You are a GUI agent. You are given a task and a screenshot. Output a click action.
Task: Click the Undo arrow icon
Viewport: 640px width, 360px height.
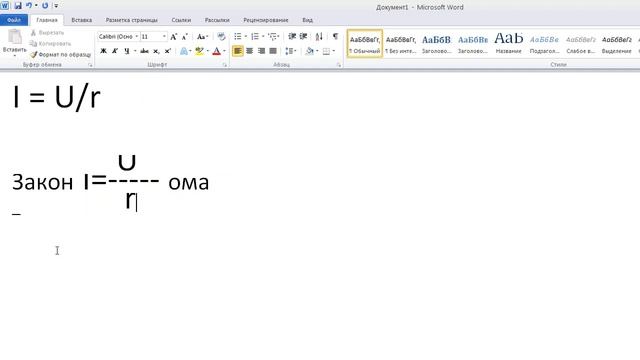pyautogui.click(x=29, y=6)
